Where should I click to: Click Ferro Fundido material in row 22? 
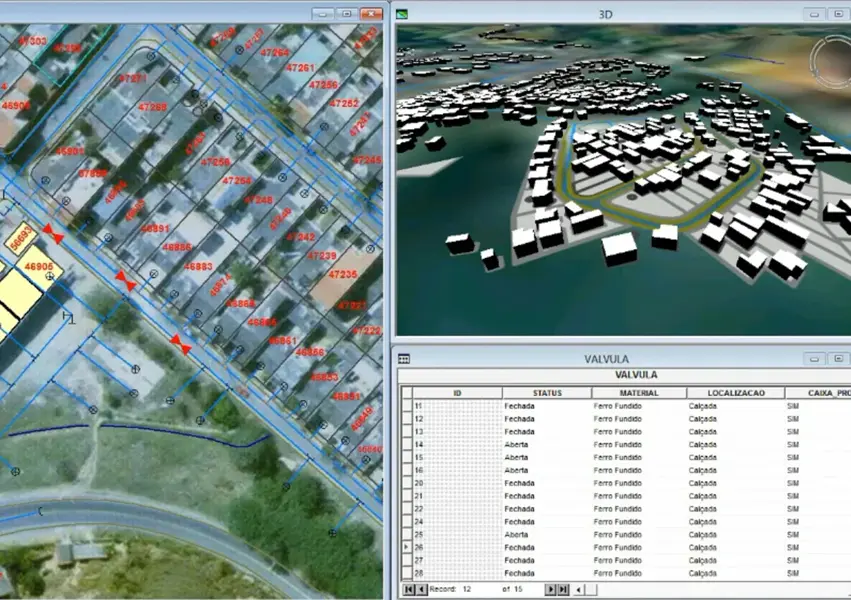click(x=618, y=509)
